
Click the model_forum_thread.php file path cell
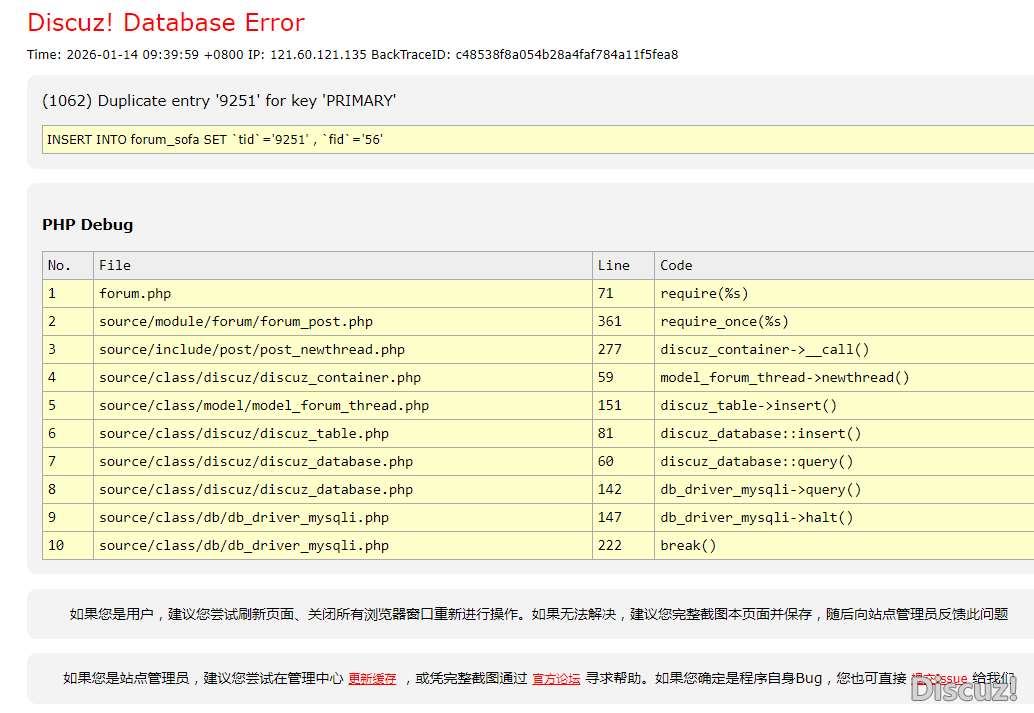click(264, 406)
